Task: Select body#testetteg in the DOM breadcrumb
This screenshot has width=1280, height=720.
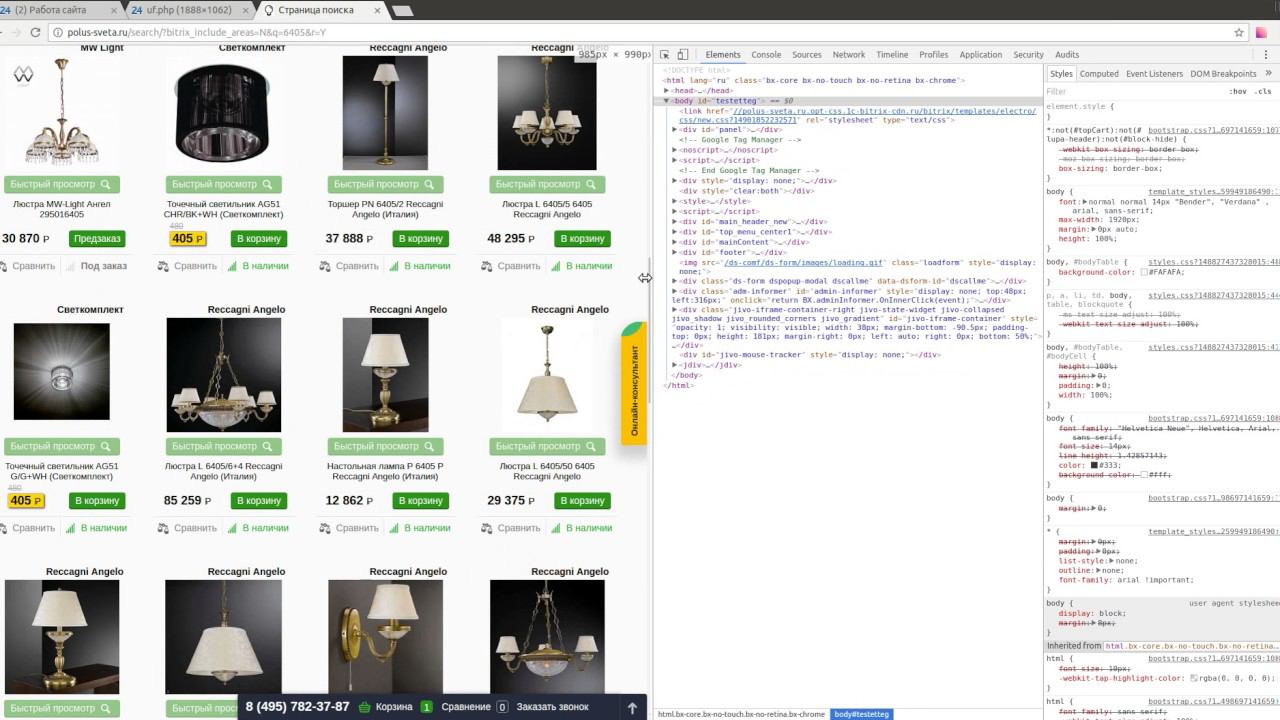Action: point(861,714)
